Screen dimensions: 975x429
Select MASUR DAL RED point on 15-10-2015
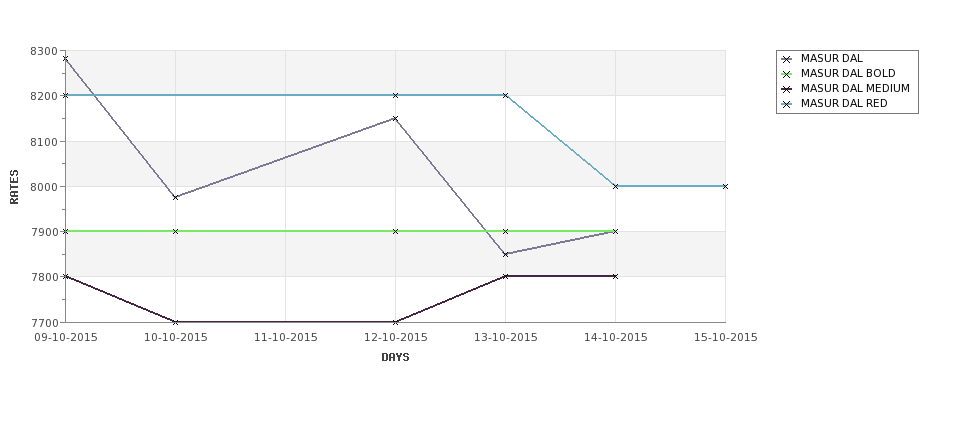click(x=725, y=186)
